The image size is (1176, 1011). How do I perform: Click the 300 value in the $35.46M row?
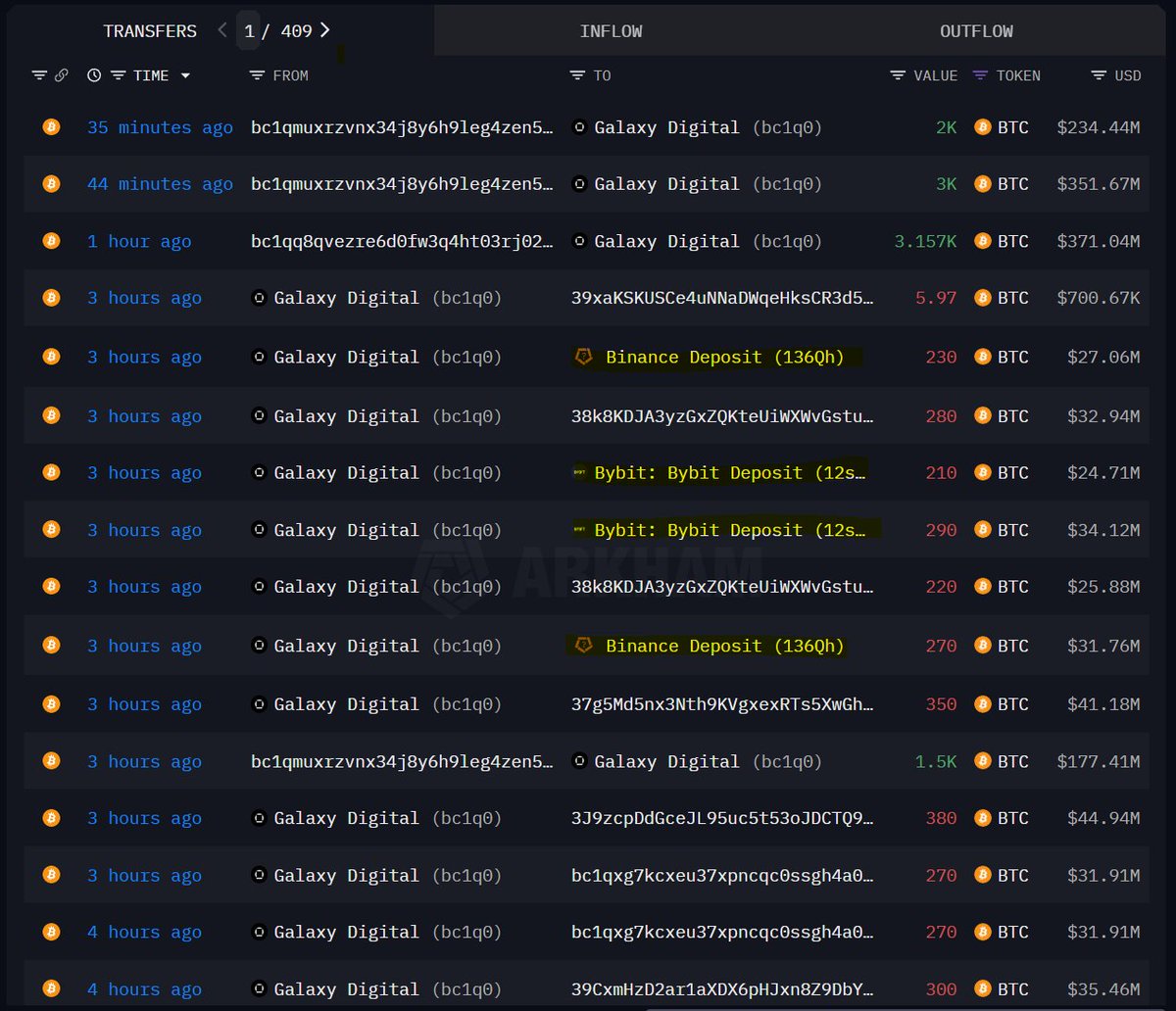(941, 989)
